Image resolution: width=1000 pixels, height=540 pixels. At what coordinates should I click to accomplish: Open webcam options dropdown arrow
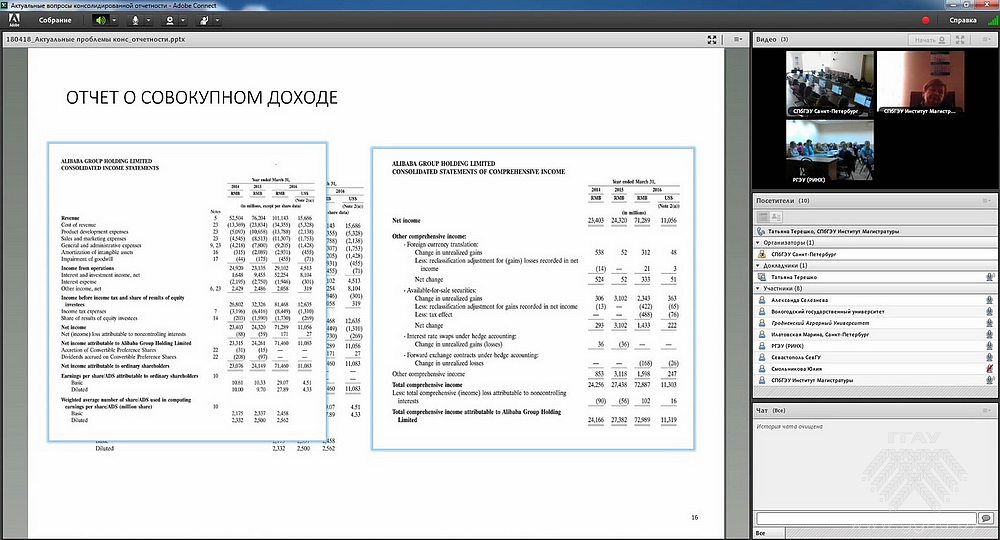183,20
